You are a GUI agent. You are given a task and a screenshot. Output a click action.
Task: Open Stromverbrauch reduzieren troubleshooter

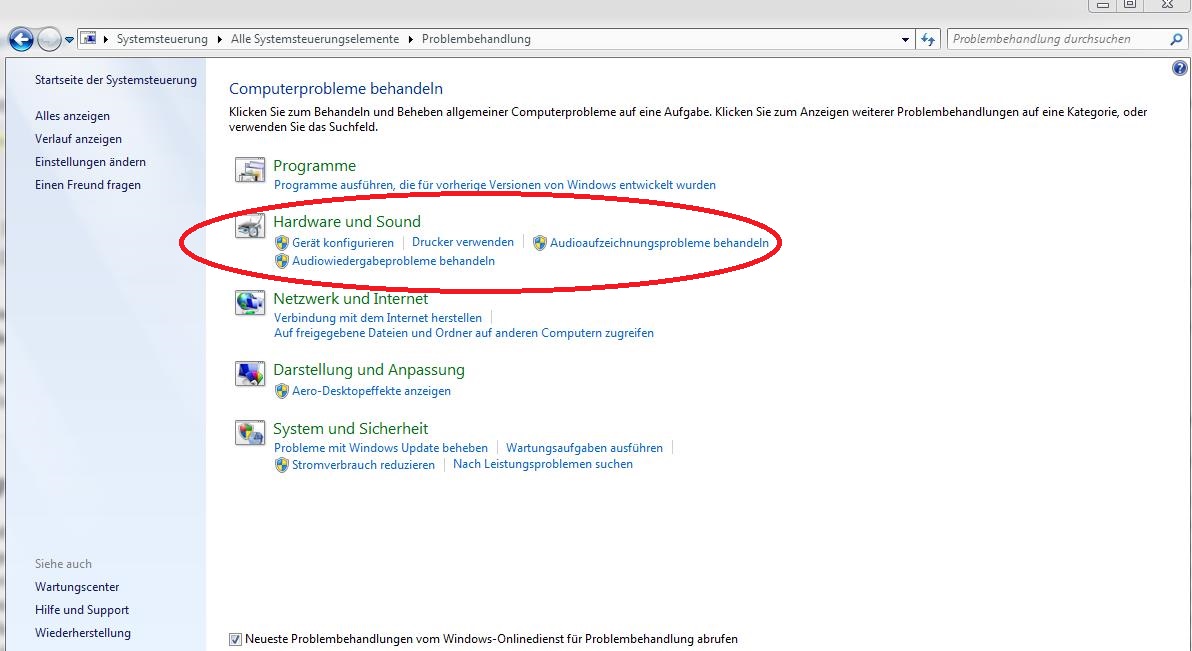click(x=363, y=465)
